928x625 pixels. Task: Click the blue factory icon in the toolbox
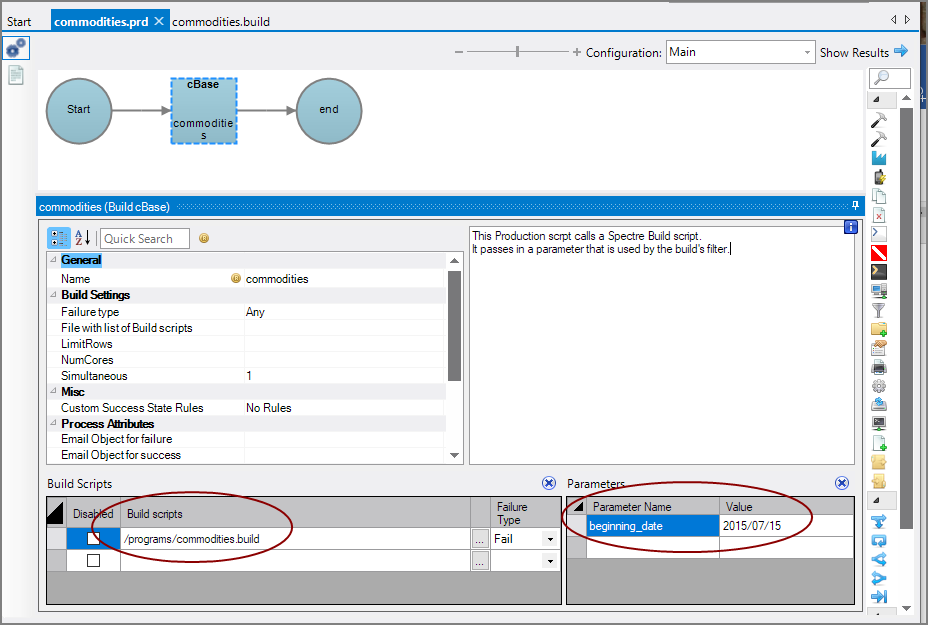pos(879,158)
